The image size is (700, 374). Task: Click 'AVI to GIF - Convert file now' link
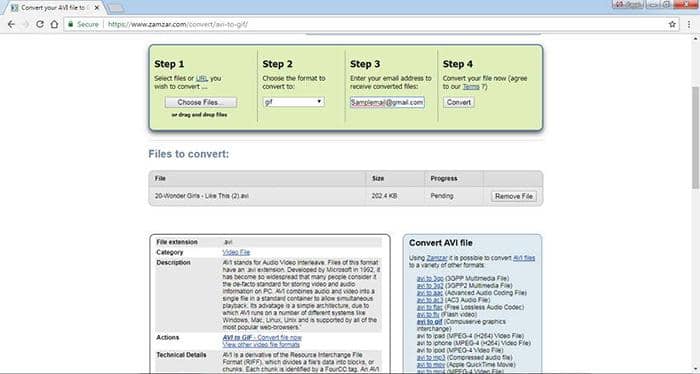(x=262, y=338)
